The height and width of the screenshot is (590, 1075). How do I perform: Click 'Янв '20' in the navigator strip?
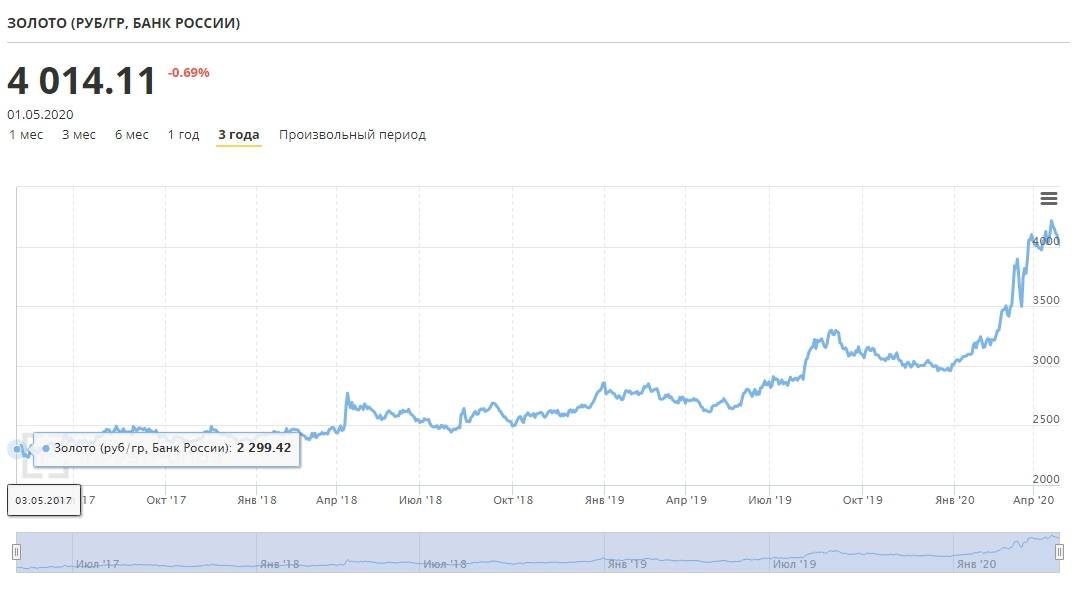pyautogui.click(x=976, y=564)
